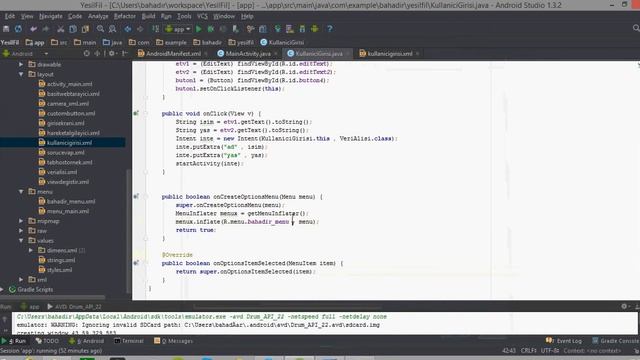Select bahadir_menu.xml in menu folder

pos(67,202)
